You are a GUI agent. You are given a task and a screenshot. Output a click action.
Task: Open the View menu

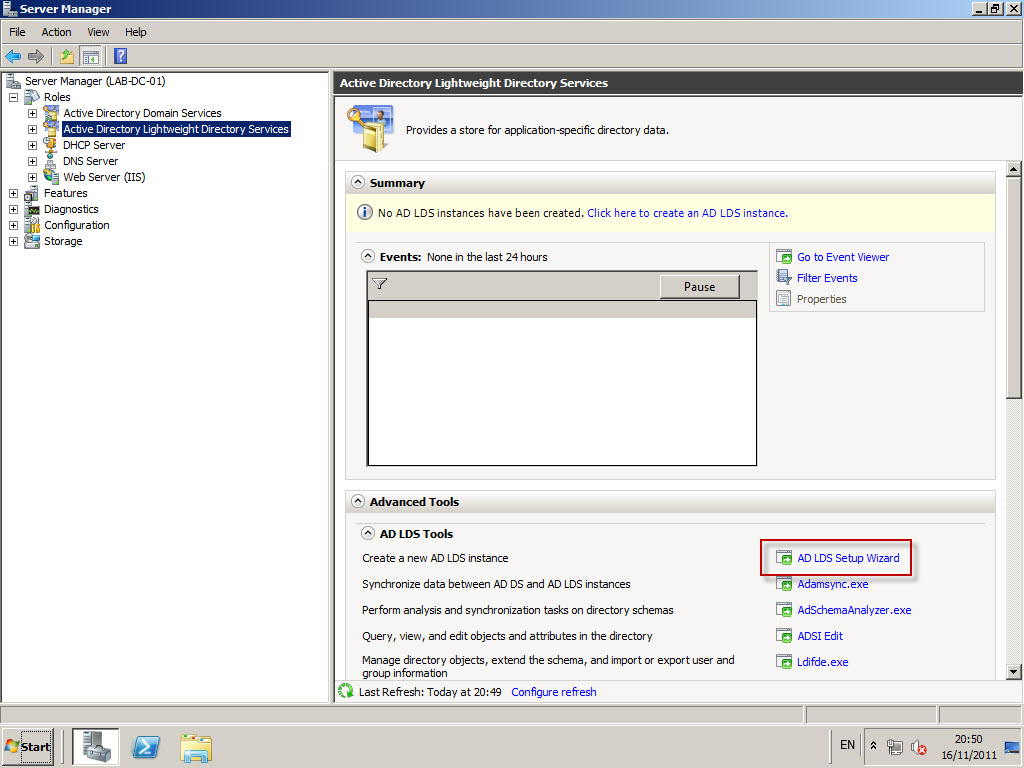(x=98, y=32)
